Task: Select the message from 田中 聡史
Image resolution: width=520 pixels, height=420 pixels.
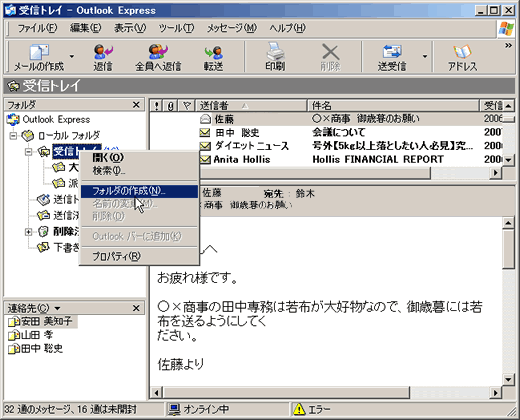Action: click(x=326, y=133)
